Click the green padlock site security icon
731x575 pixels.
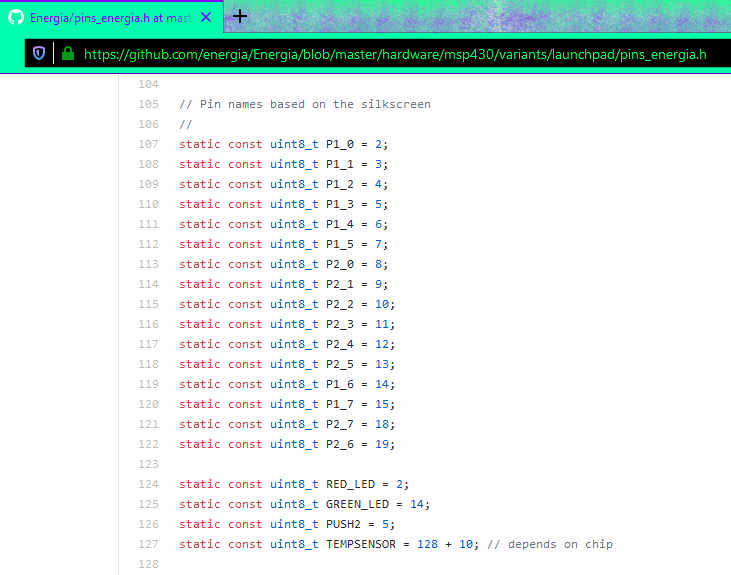click(x=67, y=53)
